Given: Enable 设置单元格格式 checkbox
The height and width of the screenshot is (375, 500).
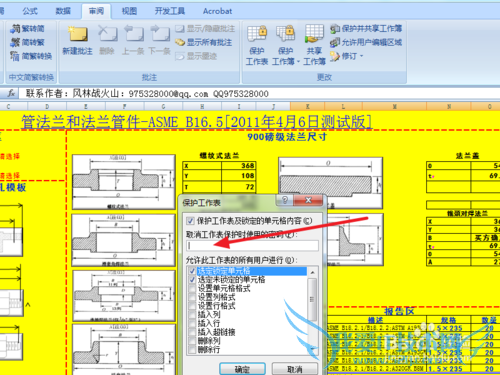Looking at the screenshot, I should (192, 288).
